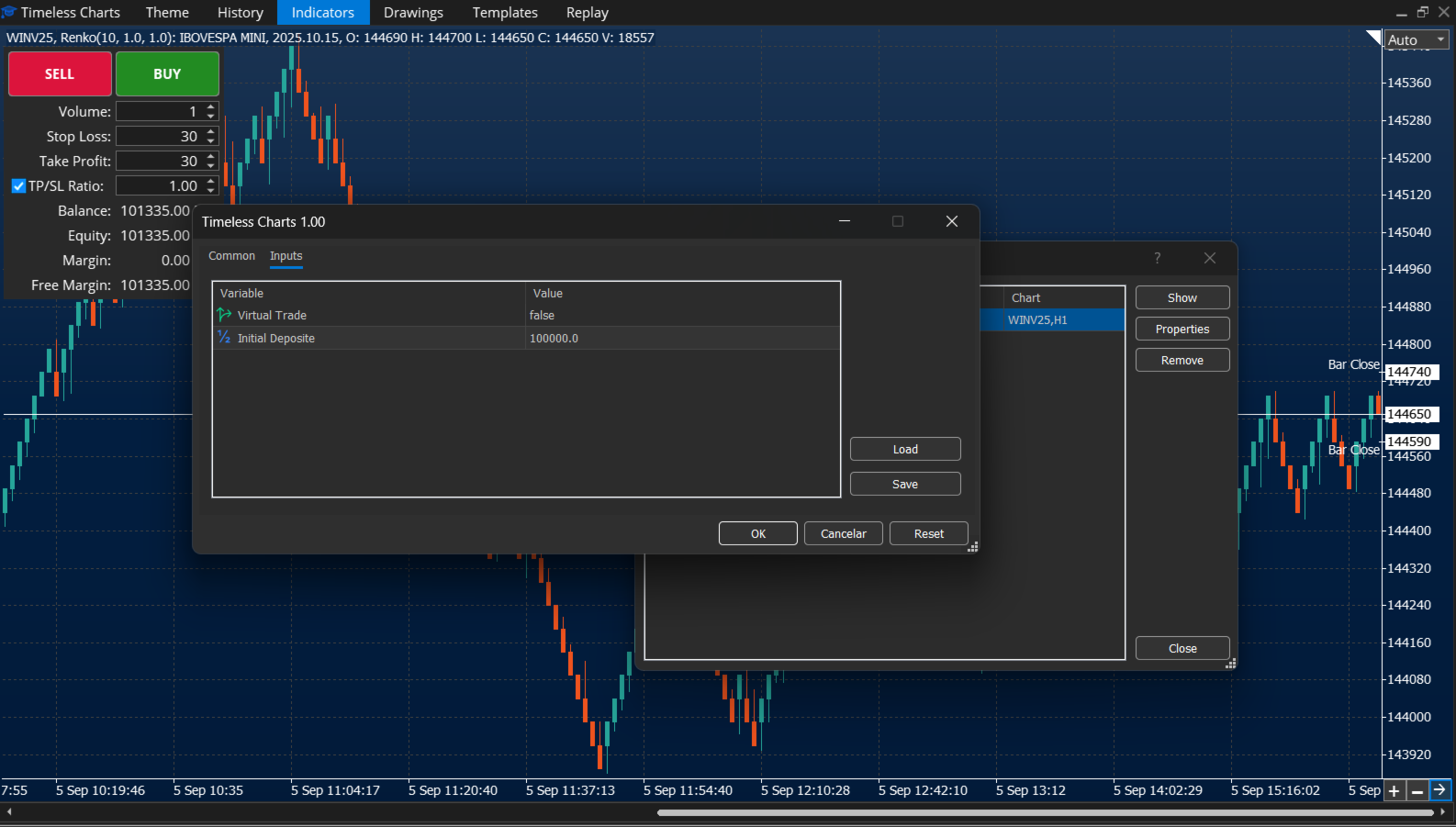Screen dimensions: 1456x827
Task: Click the Timeless Charts app icon
Action: pos(8,12)
